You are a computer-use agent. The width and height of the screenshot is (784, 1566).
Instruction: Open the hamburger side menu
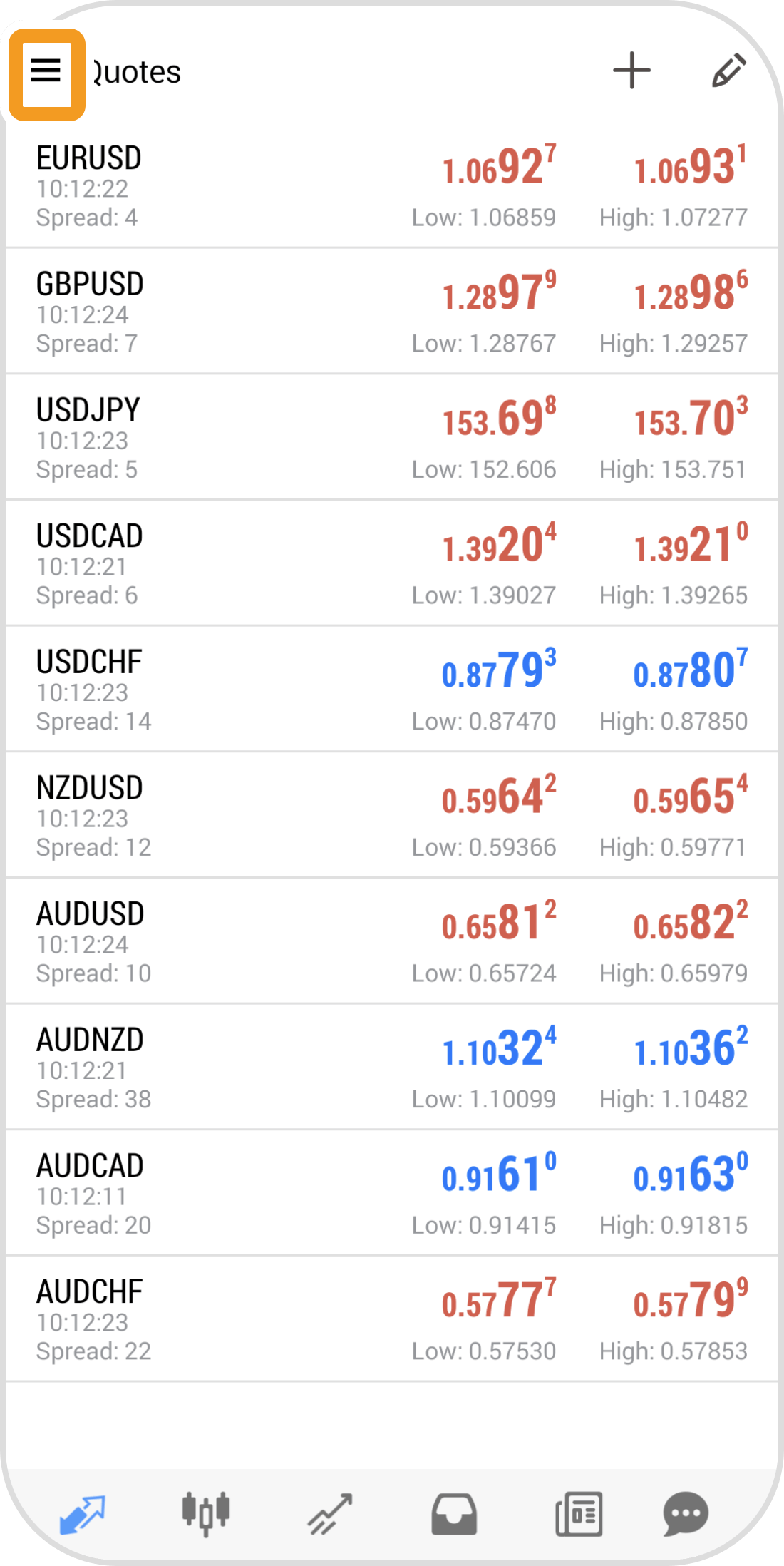click(x=46, y=72)
